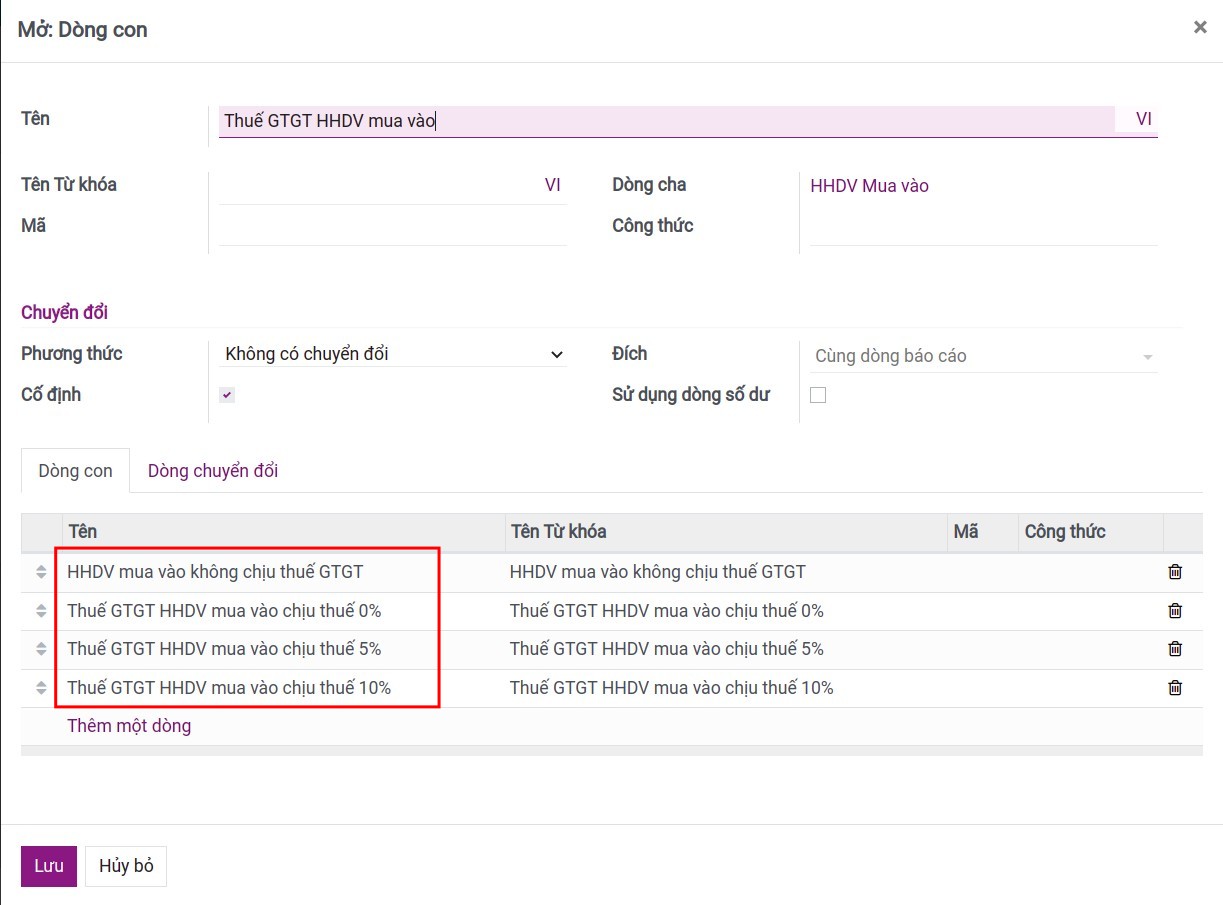
Task: Open 'Dòng cha' field showing HHDV Mua vào
Action: 869,186
